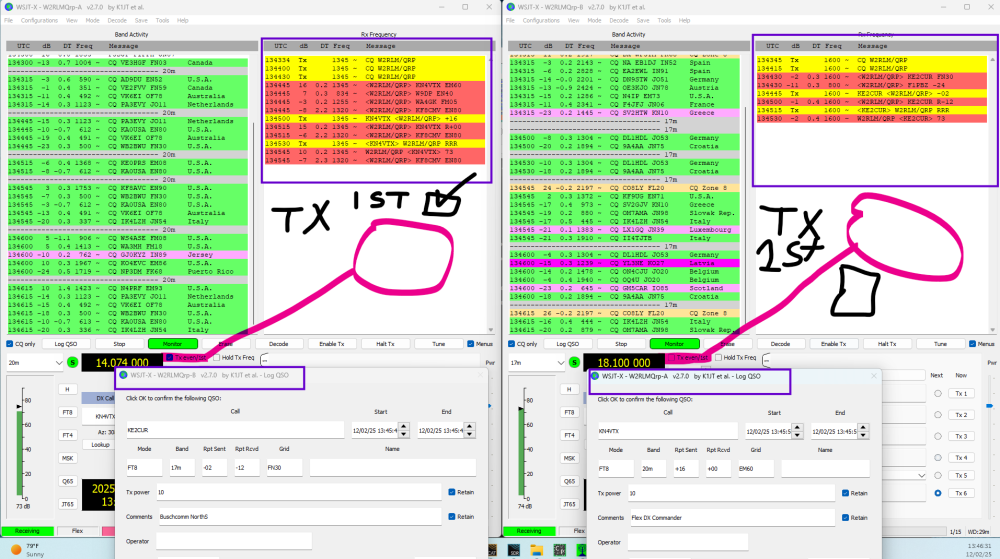Open File menu in left WSJT-X window
Screen dimensions: 1000x559
point(8,20)
